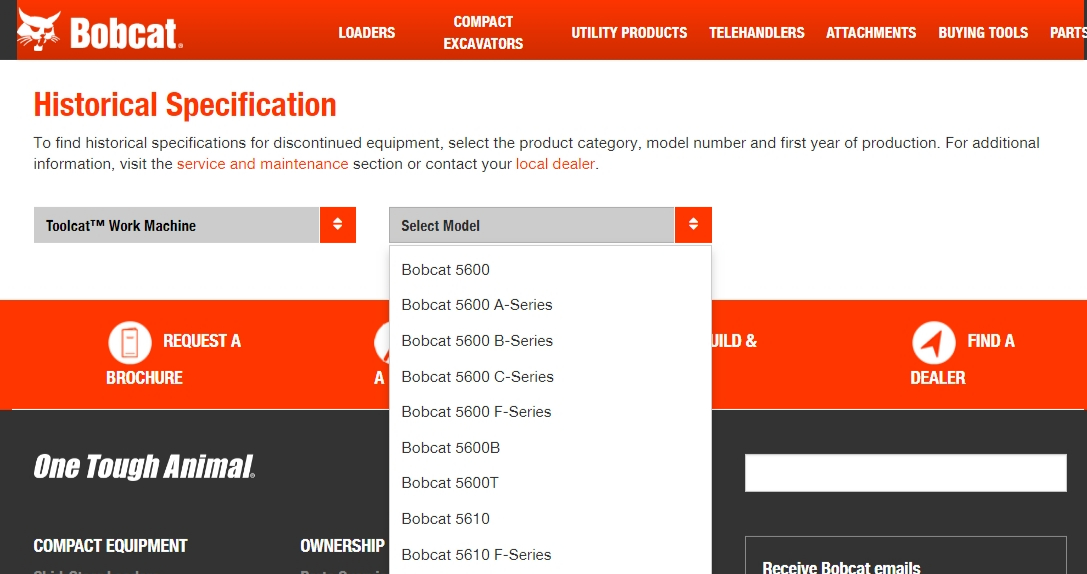The width and height of the screenshot is (1087, 574).
Task: Click the Find a Dealer arrow icon
Action: coord(933,343)
